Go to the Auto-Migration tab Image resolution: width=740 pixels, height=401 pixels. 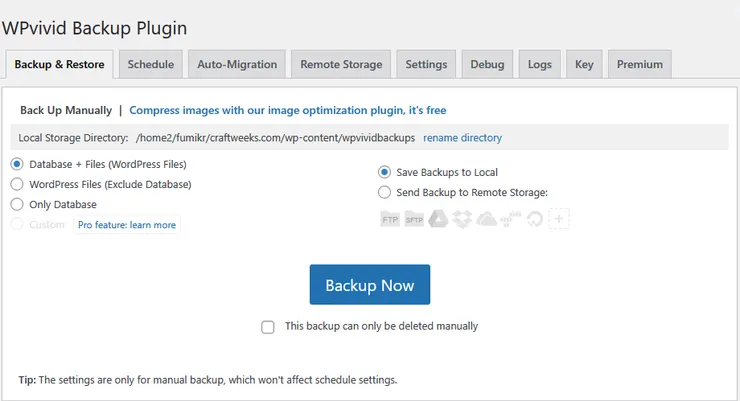point(237,65)
